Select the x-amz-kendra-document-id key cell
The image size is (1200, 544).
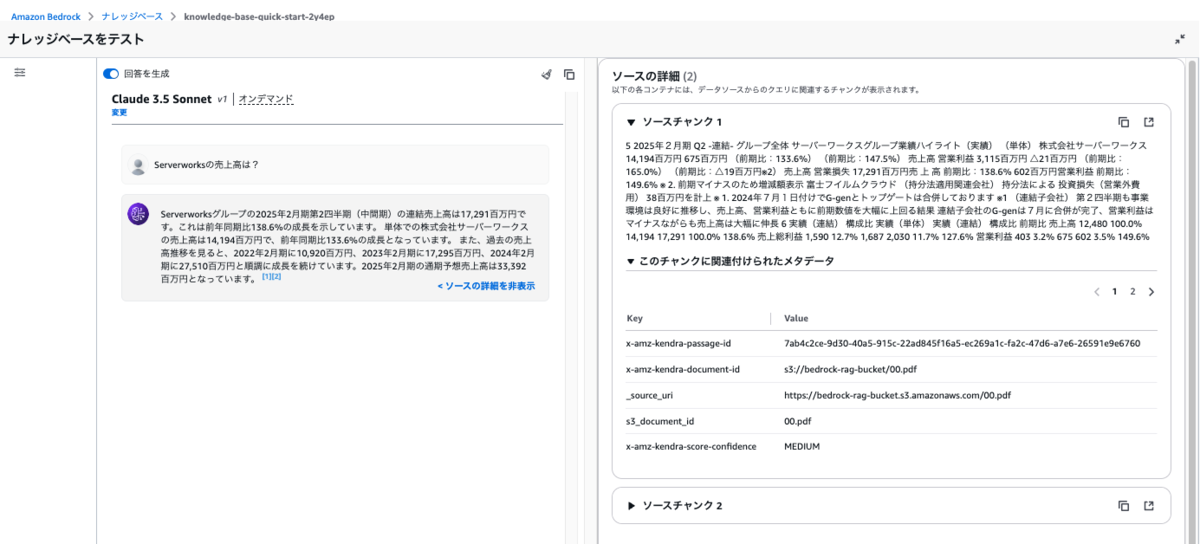683,369
